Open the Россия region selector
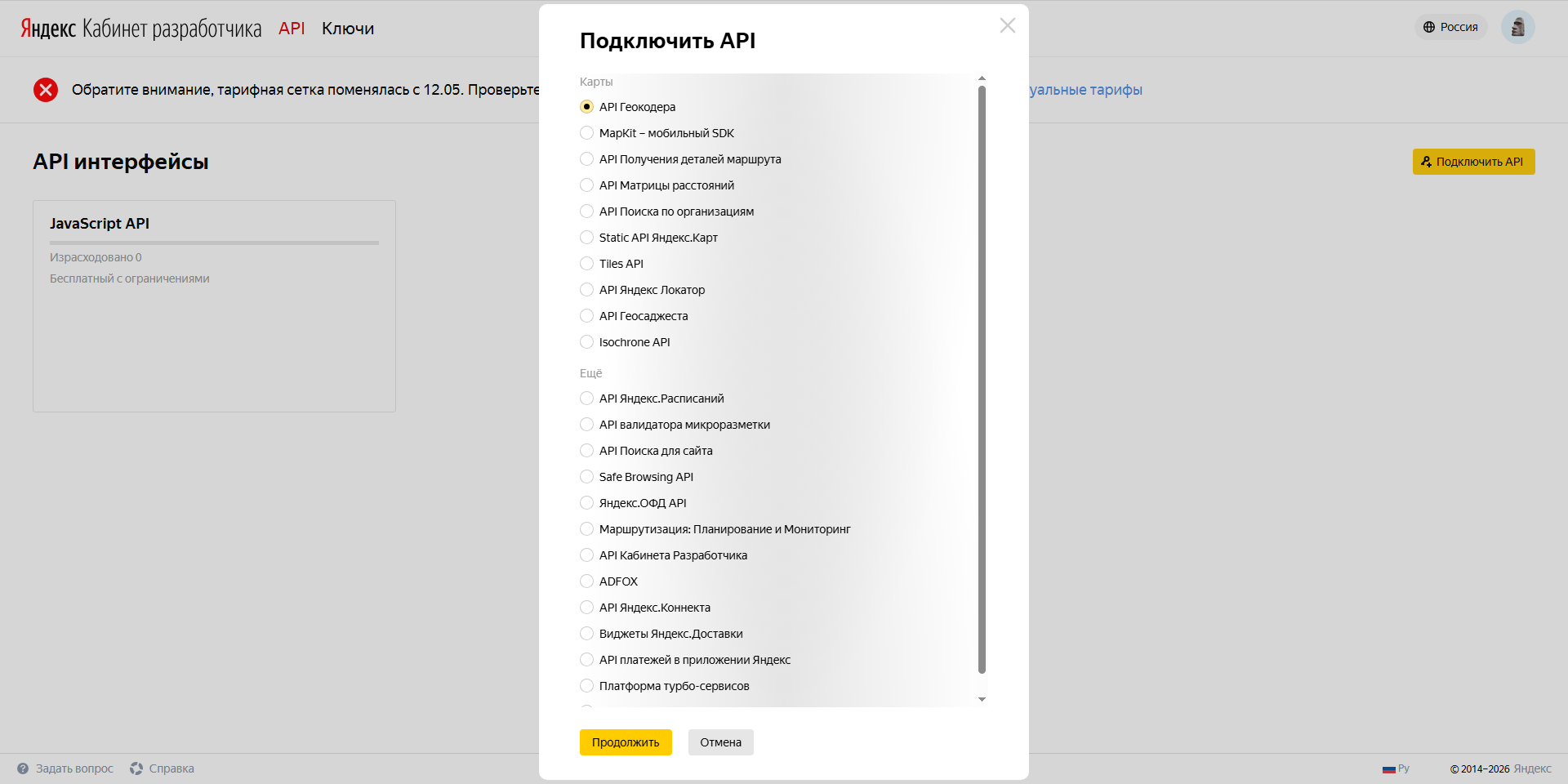The image size is (1568, 784). [1450, 27]
